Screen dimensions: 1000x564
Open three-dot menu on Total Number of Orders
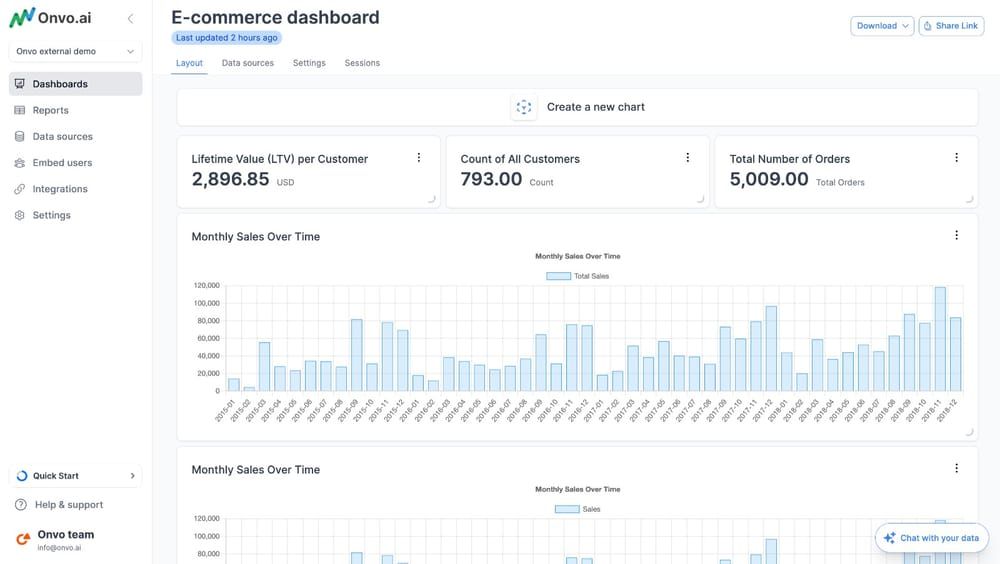(x=956, y=158)
